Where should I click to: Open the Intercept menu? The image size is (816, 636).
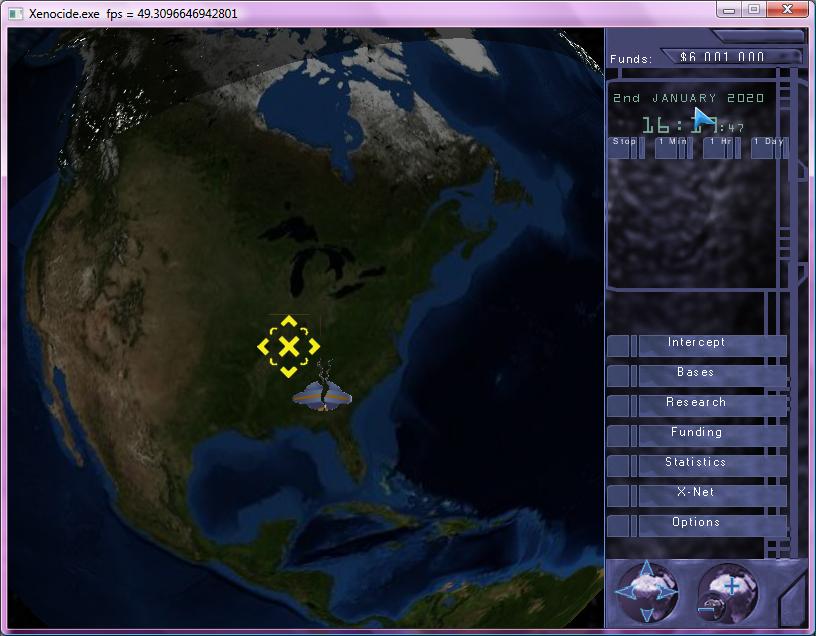(696, 346)
